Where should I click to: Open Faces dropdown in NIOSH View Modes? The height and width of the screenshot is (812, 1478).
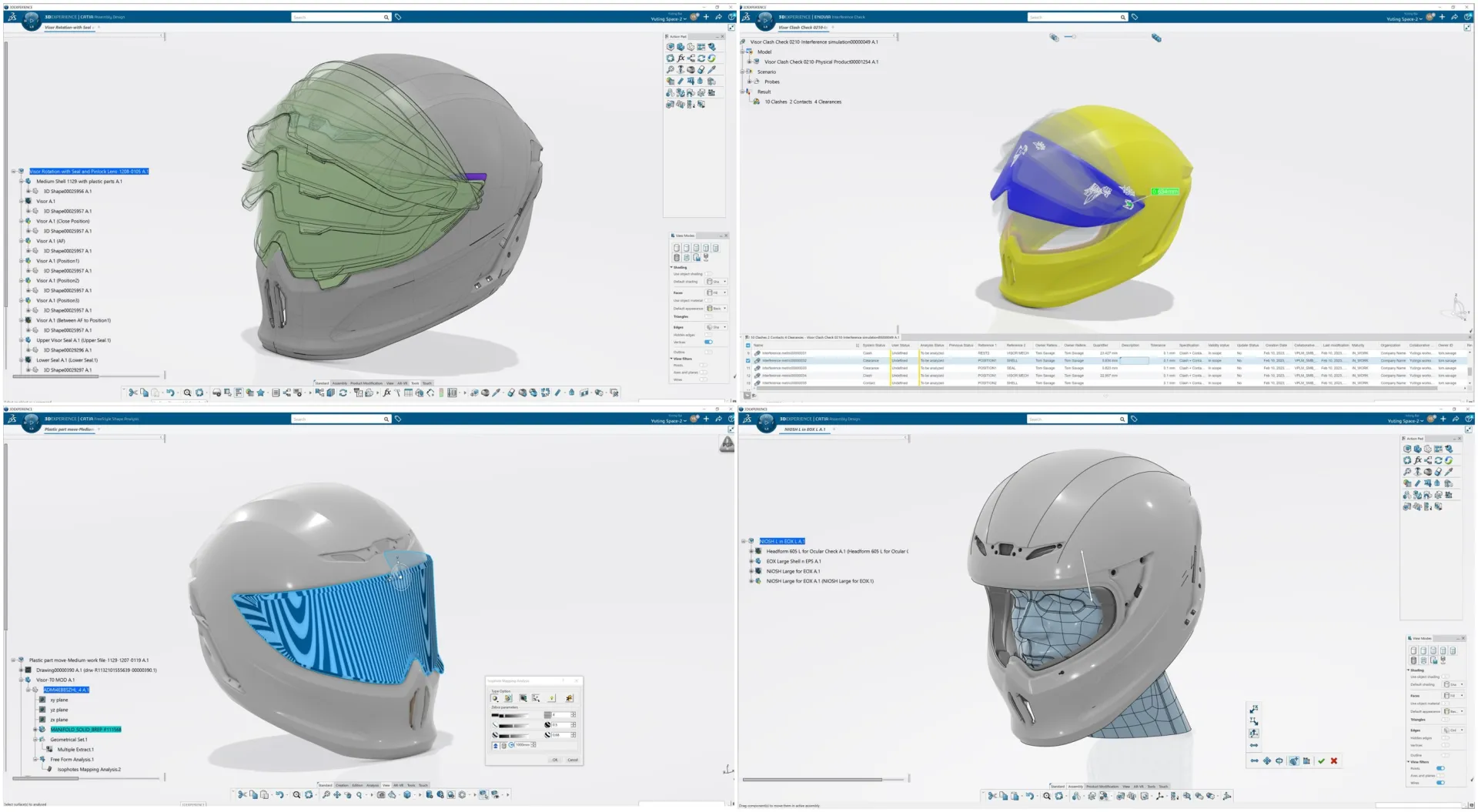coord(1453,695)
